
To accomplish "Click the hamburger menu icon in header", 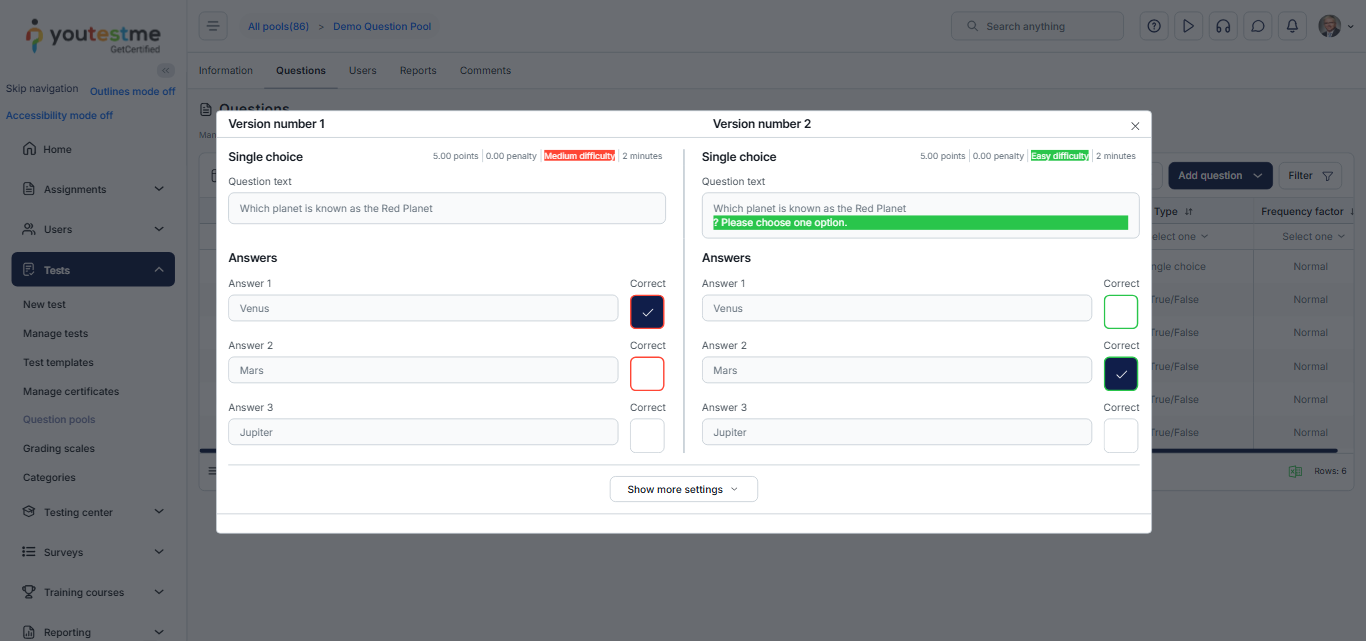I will 213,26.
